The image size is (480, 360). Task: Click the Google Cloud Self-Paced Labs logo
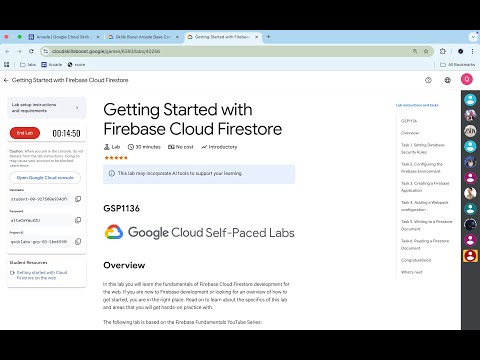199,232
